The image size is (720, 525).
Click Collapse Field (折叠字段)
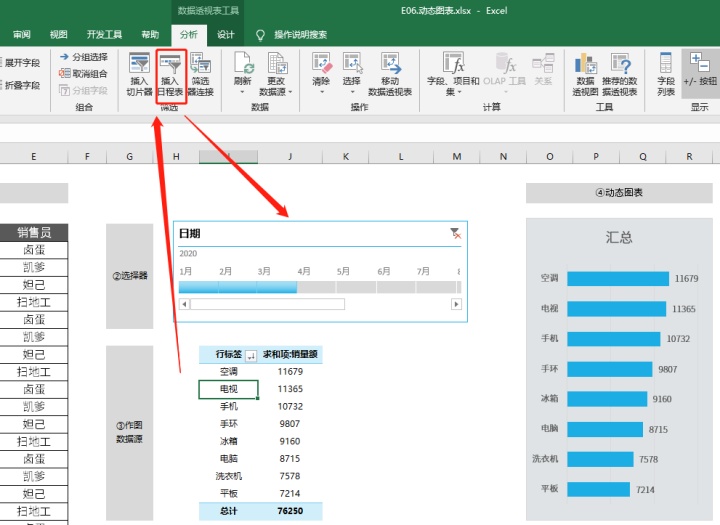pos(20,85)
